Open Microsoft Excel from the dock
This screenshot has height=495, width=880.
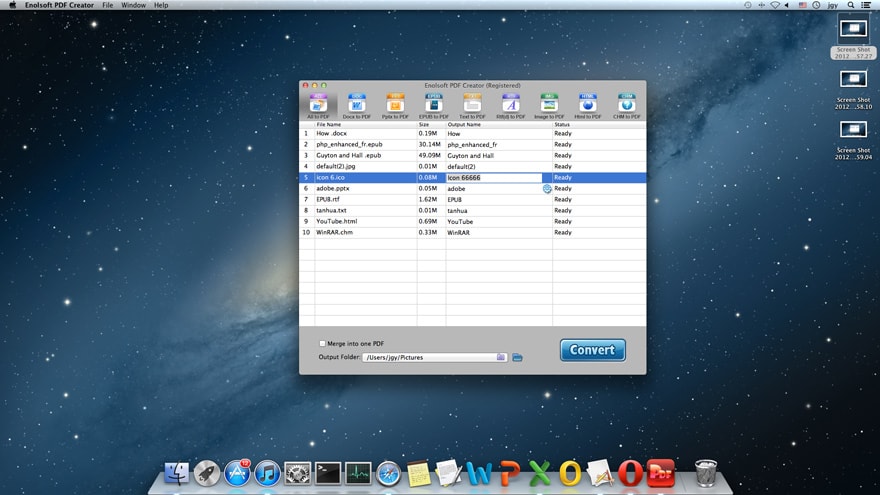coord(539,473)
